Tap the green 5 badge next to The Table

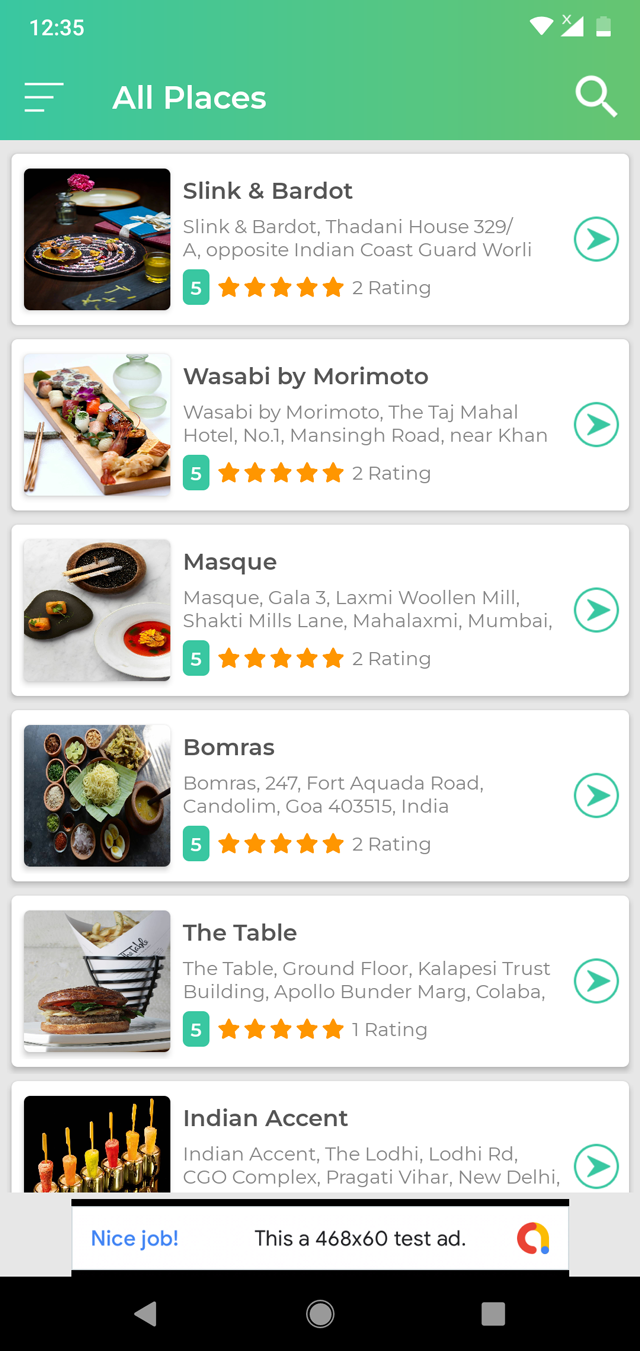pyautogui.click(x=196, y=1028)
